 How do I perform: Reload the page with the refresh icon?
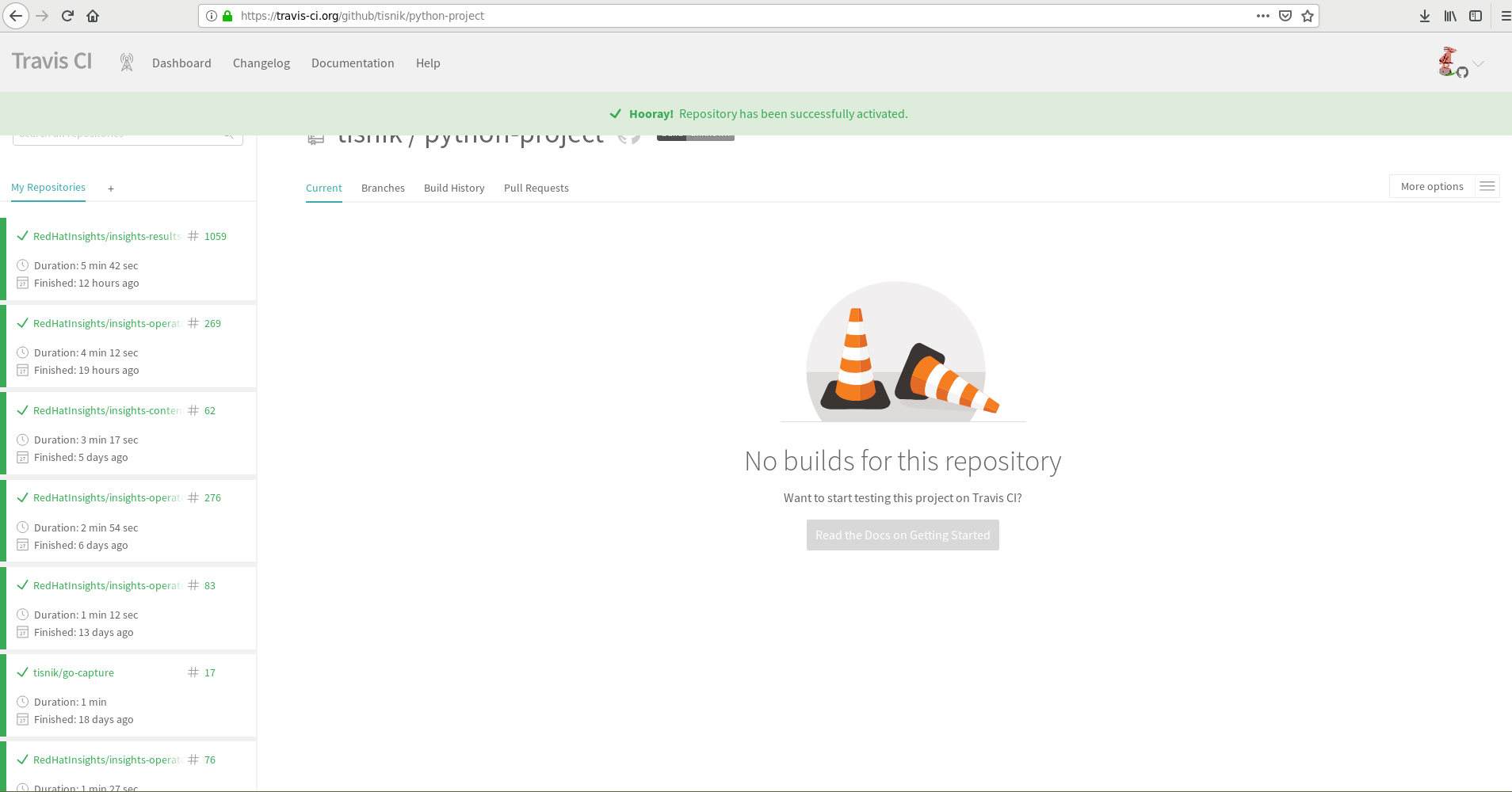pos(67,16)
